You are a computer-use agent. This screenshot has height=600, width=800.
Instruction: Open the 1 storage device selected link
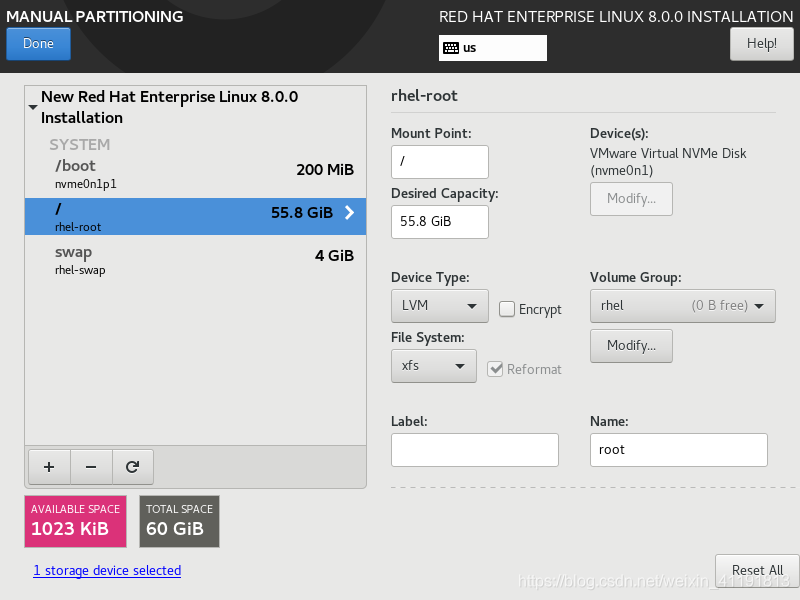click(x=107, y=570)
